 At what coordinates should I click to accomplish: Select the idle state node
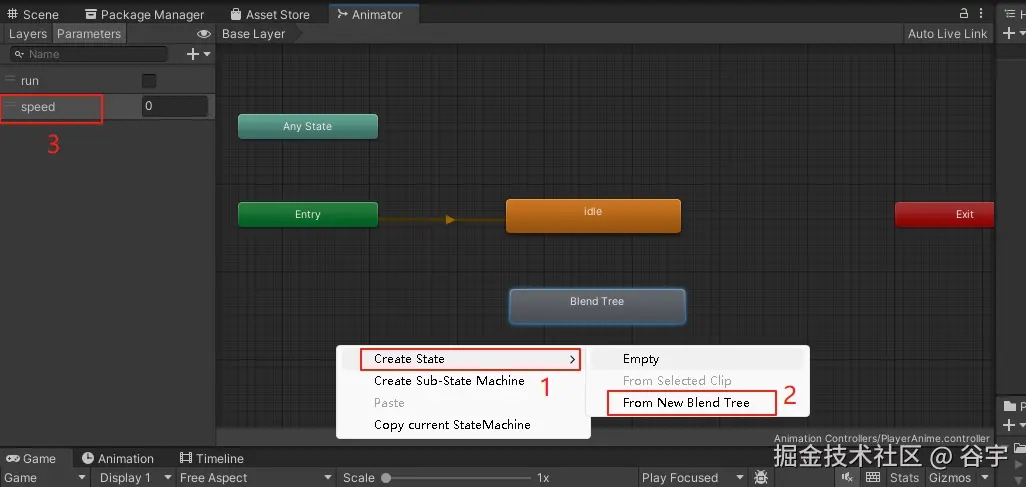pyautogui.click(x=593, y=215)
